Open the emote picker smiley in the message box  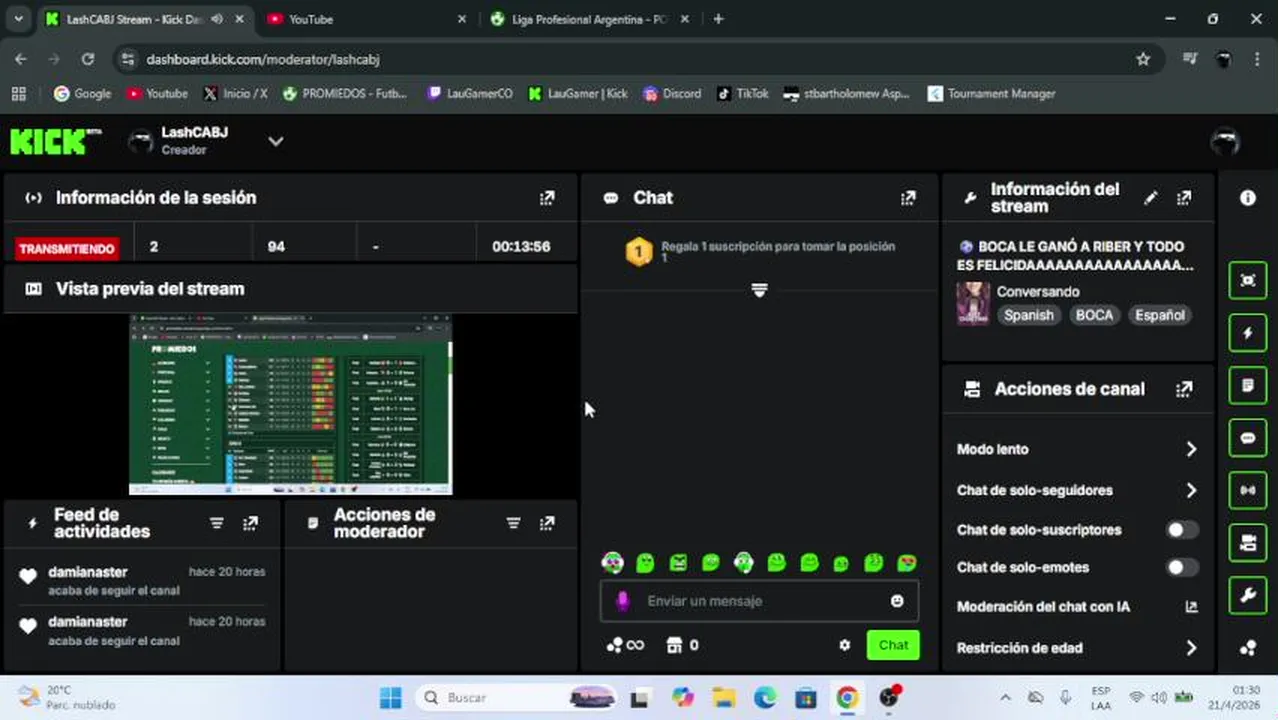tap(897, 601)
